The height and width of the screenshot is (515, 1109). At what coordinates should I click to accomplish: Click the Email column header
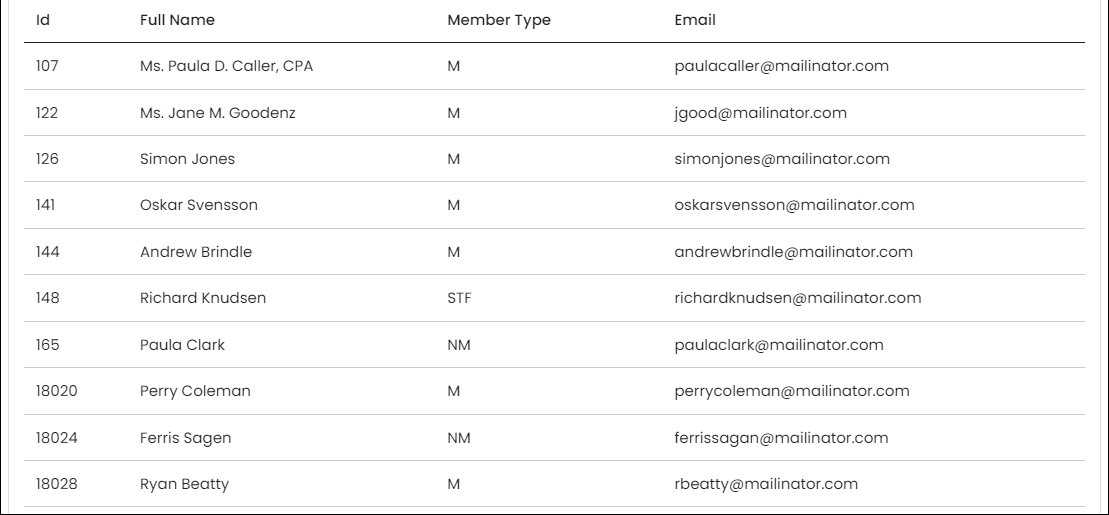pyautogui.click(x=695, y=20)
